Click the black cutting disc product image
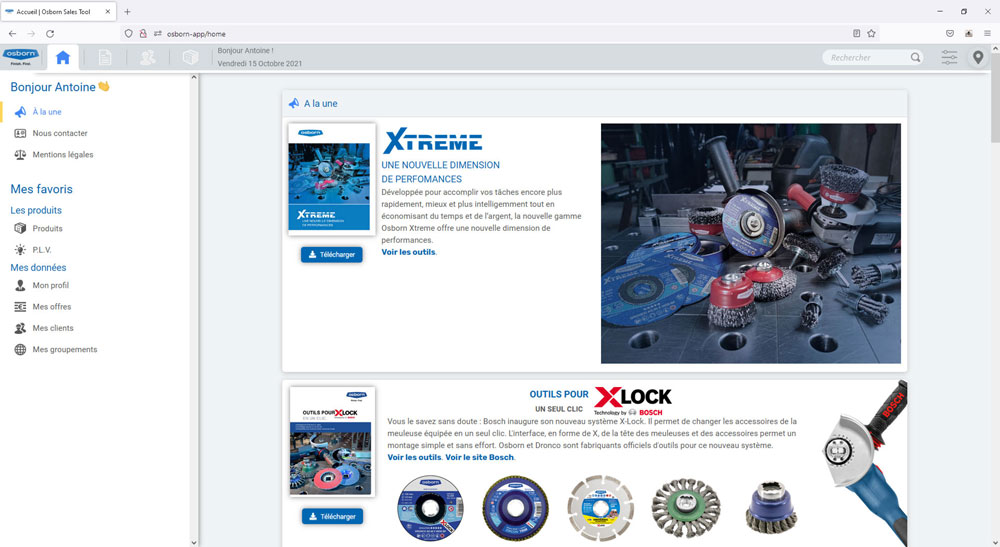 (430, 508)
